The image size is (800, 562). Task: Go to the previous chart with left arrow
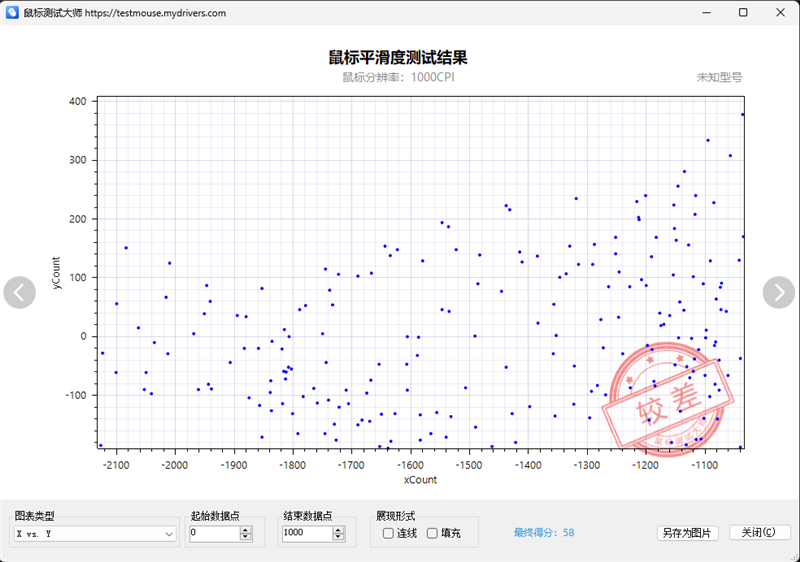coord(19,292)
